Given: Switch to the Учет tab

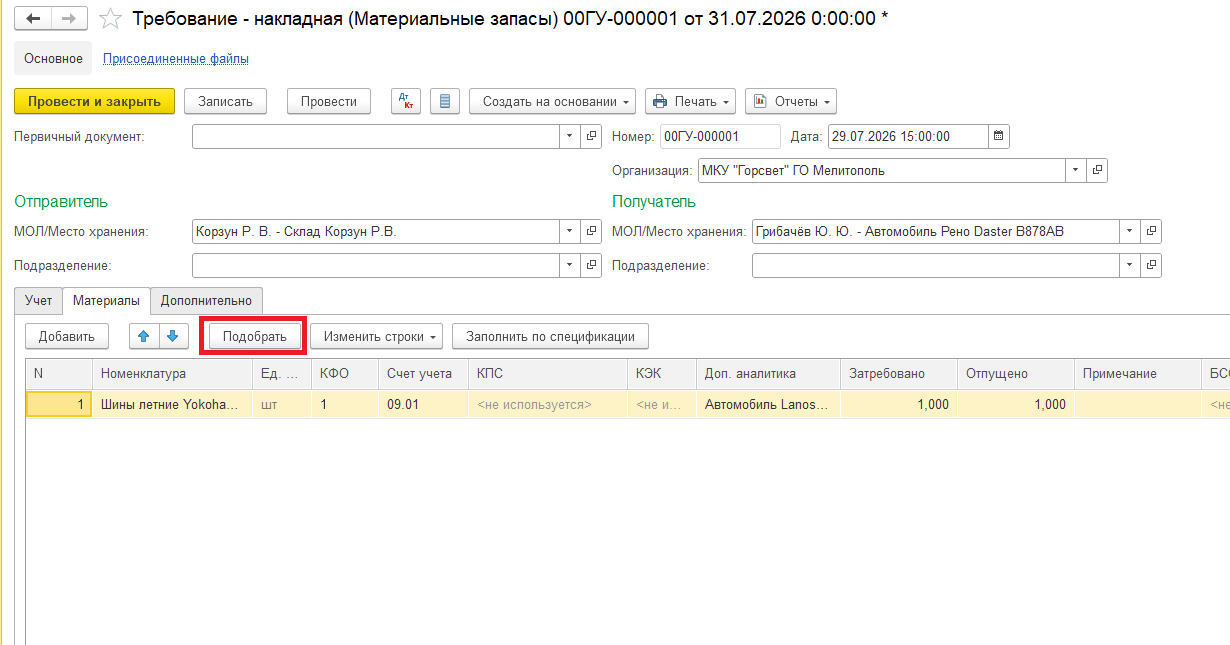Looking at the screenshot, I should [38, 300].
